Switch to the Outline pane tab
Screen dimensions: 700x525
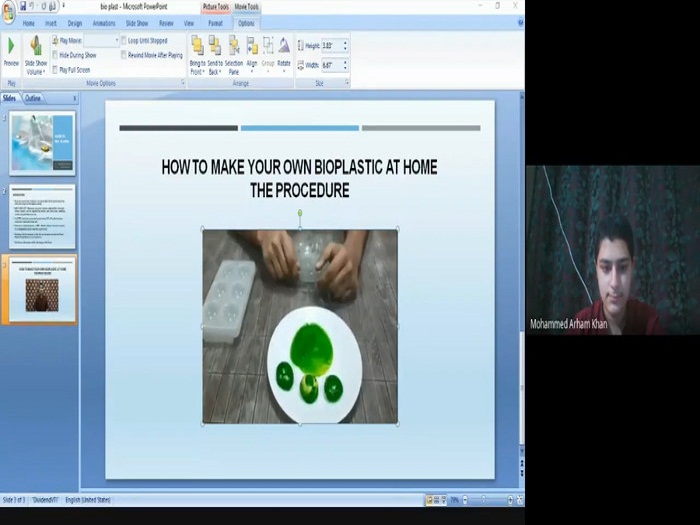pos(33,98)
